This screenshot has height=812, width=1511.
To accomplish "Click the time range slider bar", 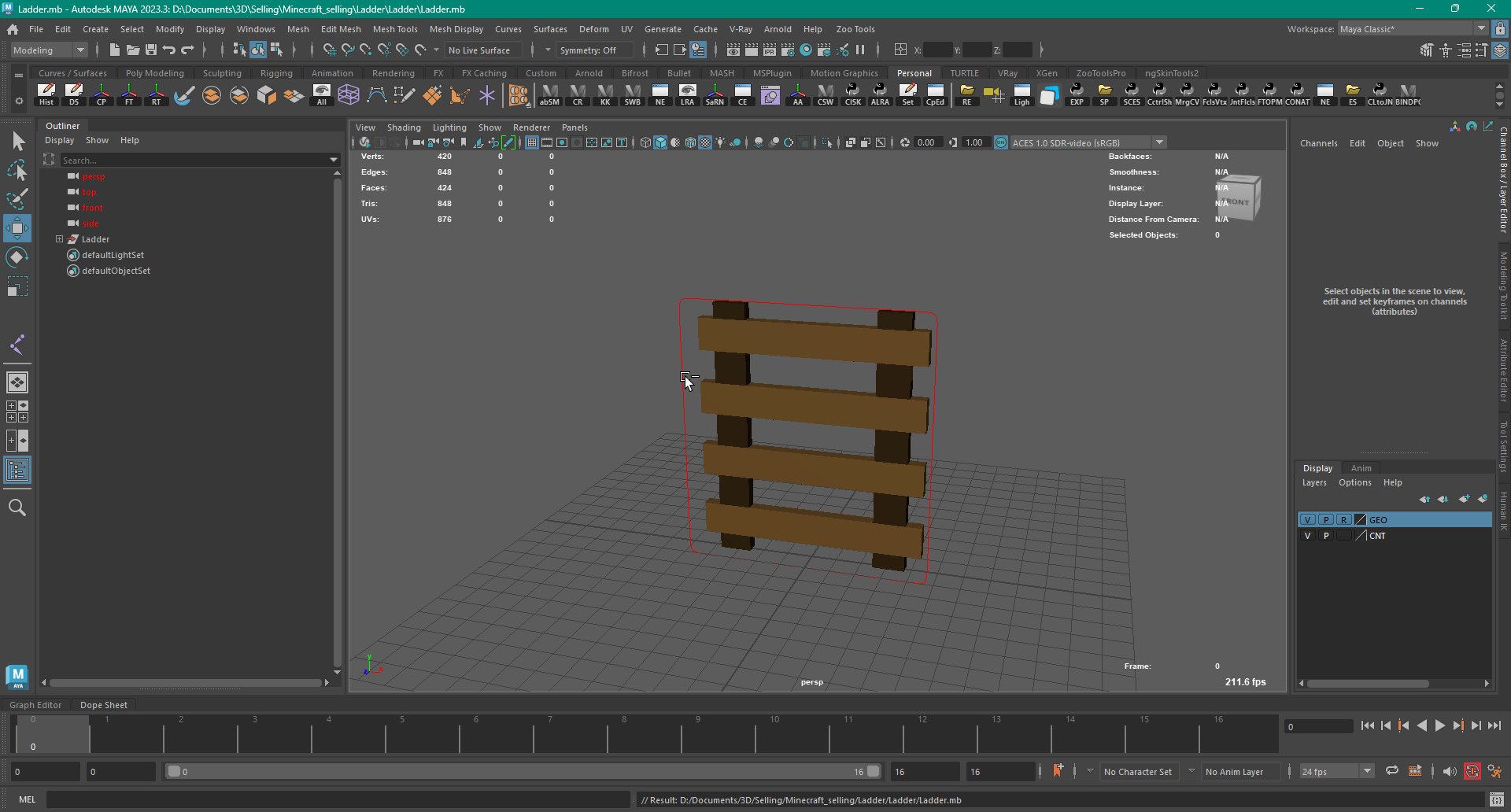I will pyautogui.click(x=523, y=771).
